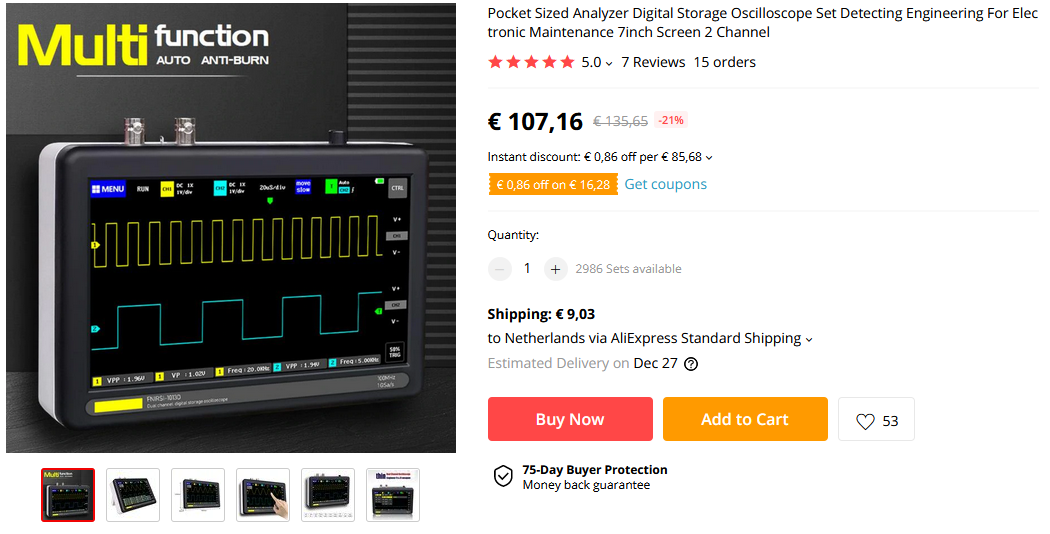Viewport: 1050px width, 534px height.
Task: Open the 7 Reviews link
Action: 653,62
